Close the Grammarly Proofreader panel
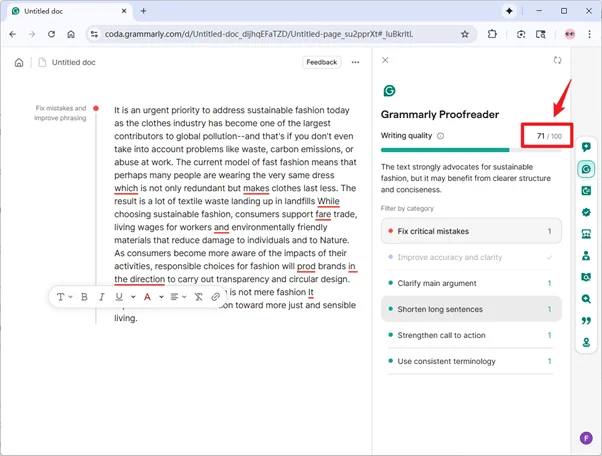 [386, 61]
